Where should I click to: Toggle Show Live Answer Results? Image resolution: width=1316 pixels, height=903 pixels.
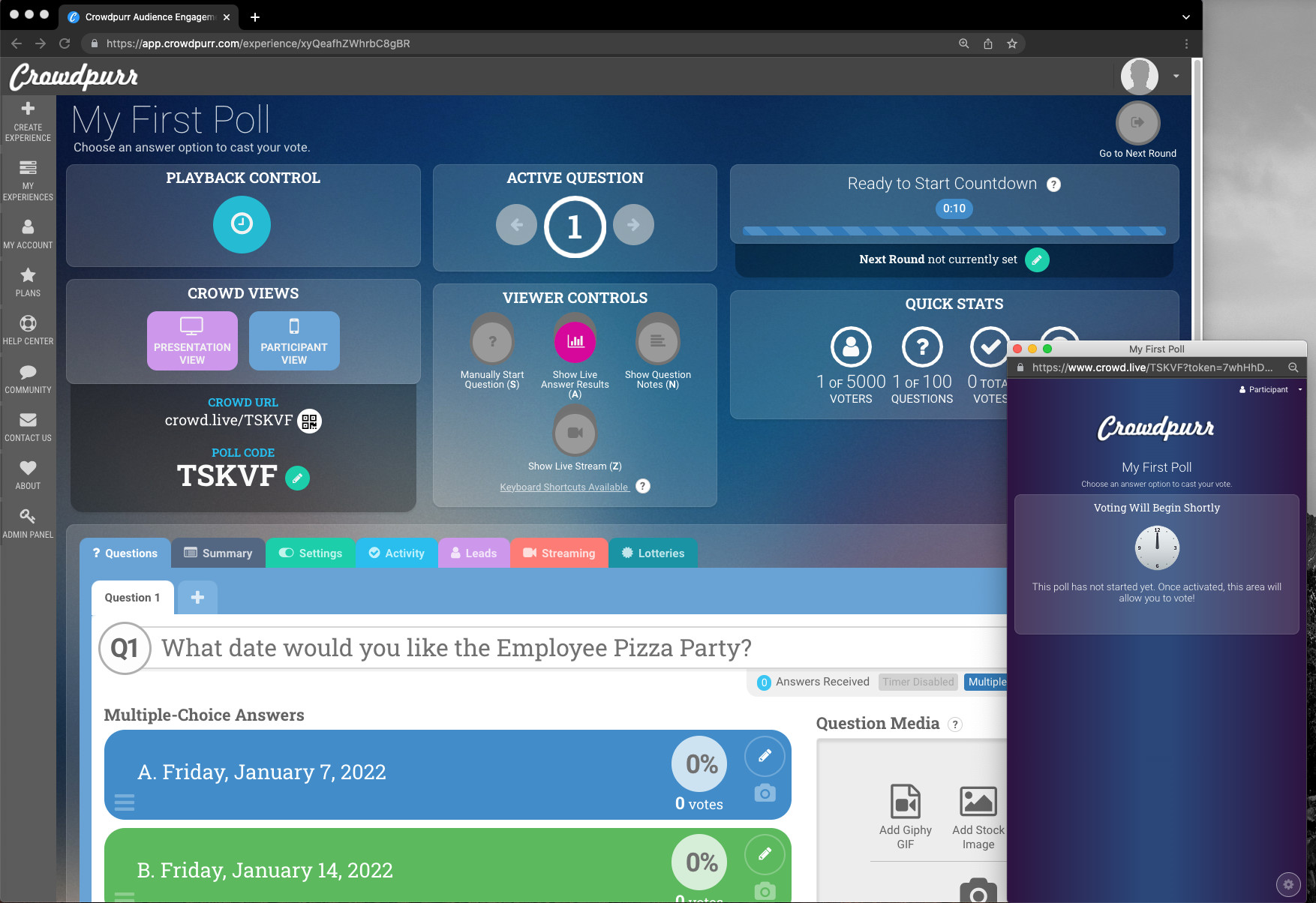click(575, 341)
